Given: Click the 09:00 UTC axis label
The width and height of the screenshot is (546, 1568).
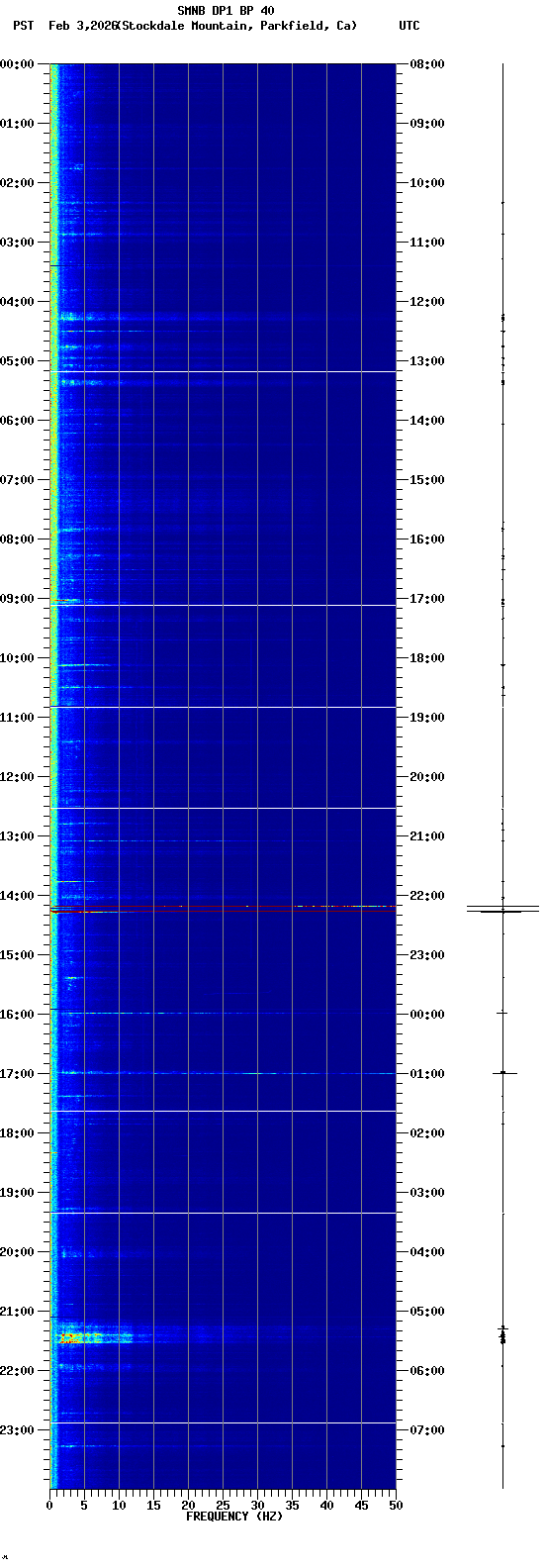Looking at the screenshot, I should [x=427, y=124].
